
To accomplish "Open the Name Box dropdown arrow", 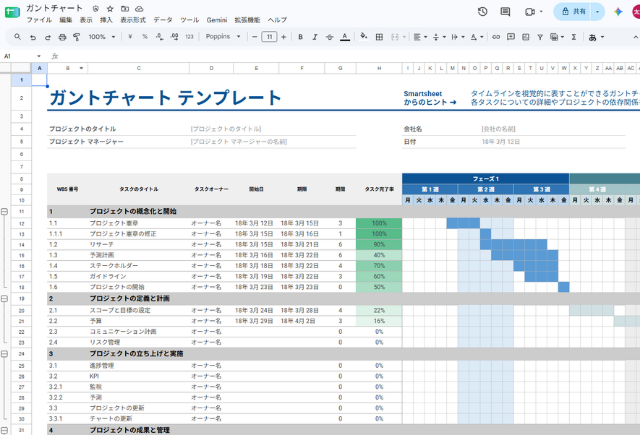I will tap(39, 56).
